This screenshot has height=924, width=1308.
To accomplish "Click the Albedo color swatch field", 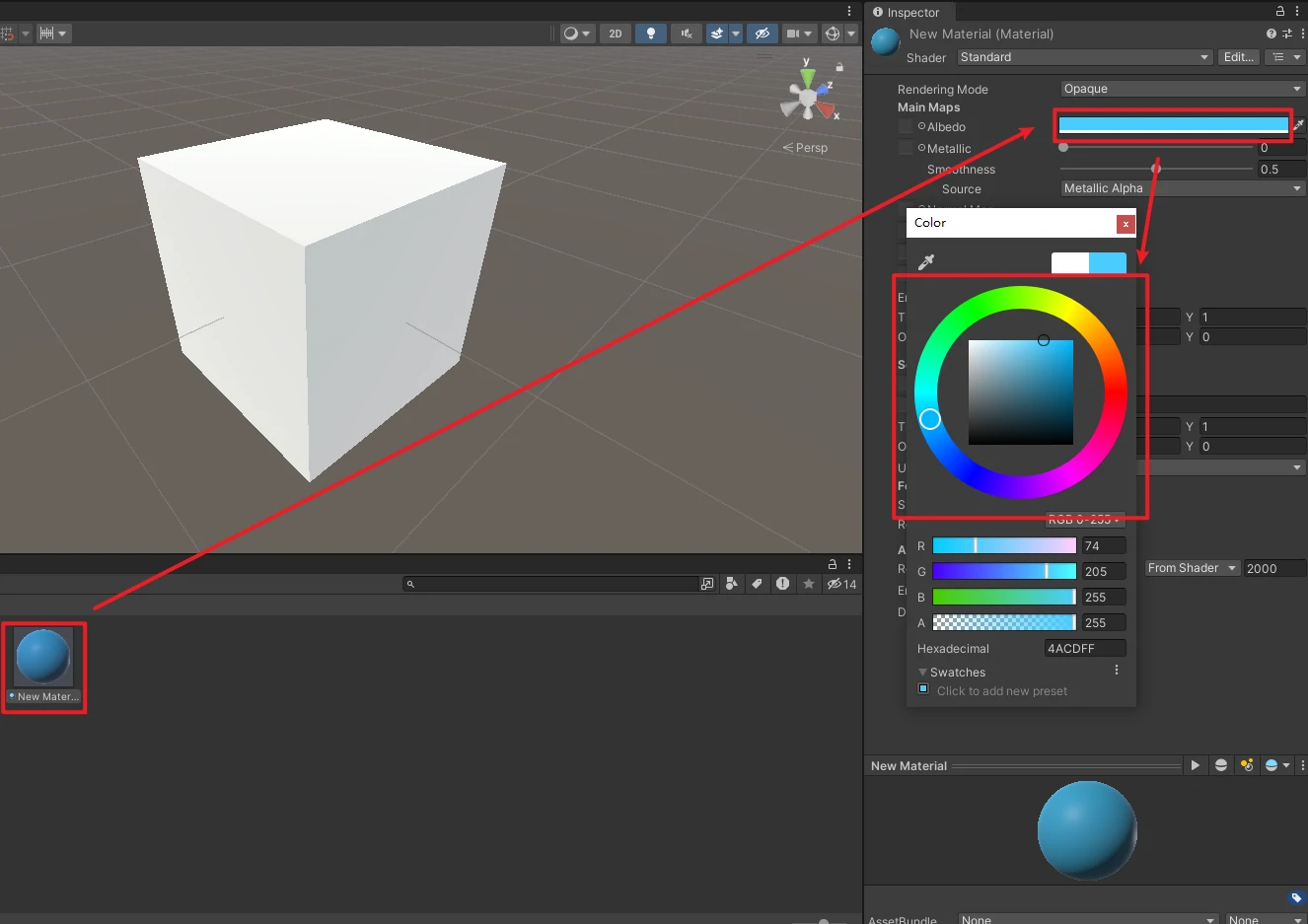I will (x=1173, y=125).
